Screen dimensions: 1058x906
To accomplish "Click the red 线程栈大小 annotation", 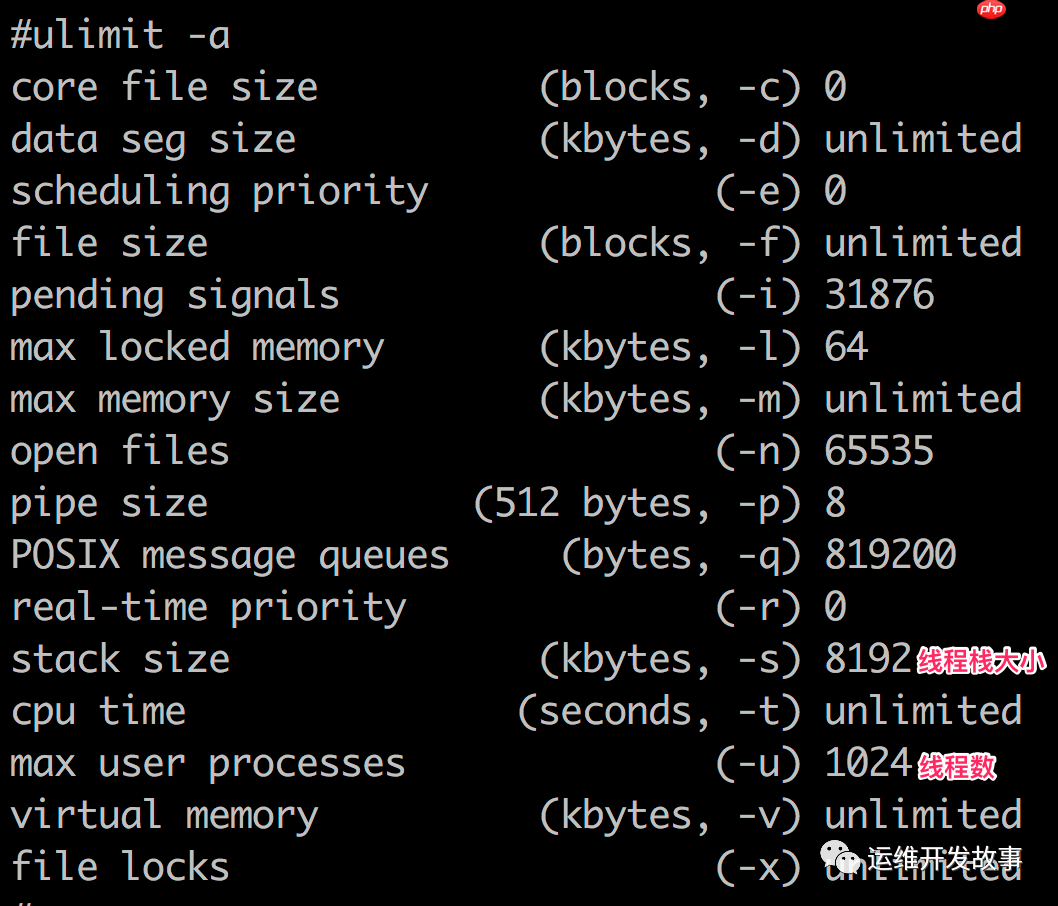I will pos(981,661).
